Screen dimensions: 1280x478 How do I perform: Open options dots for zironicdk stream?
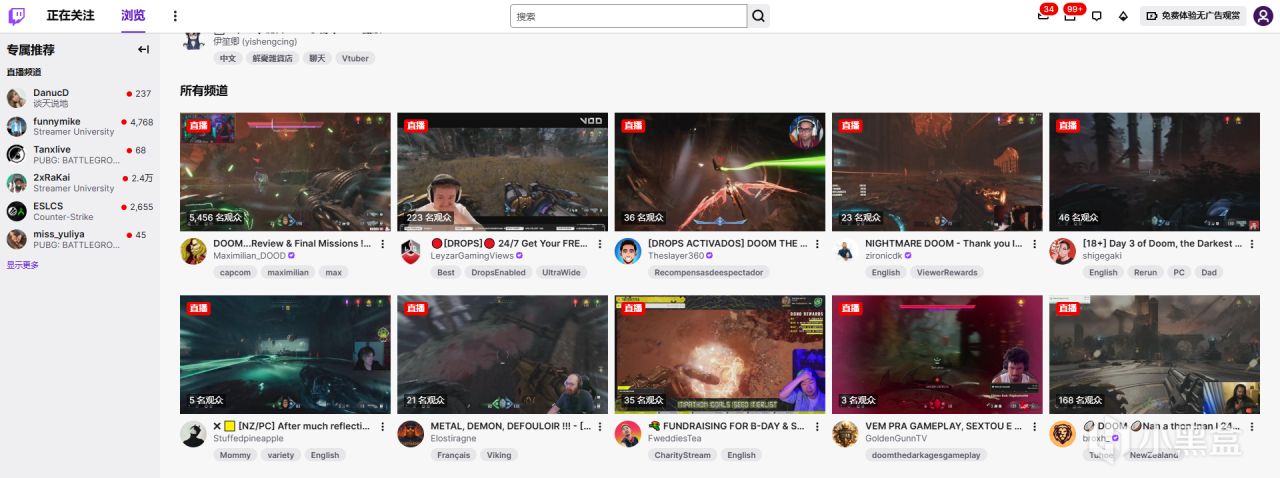(1034, 244)
